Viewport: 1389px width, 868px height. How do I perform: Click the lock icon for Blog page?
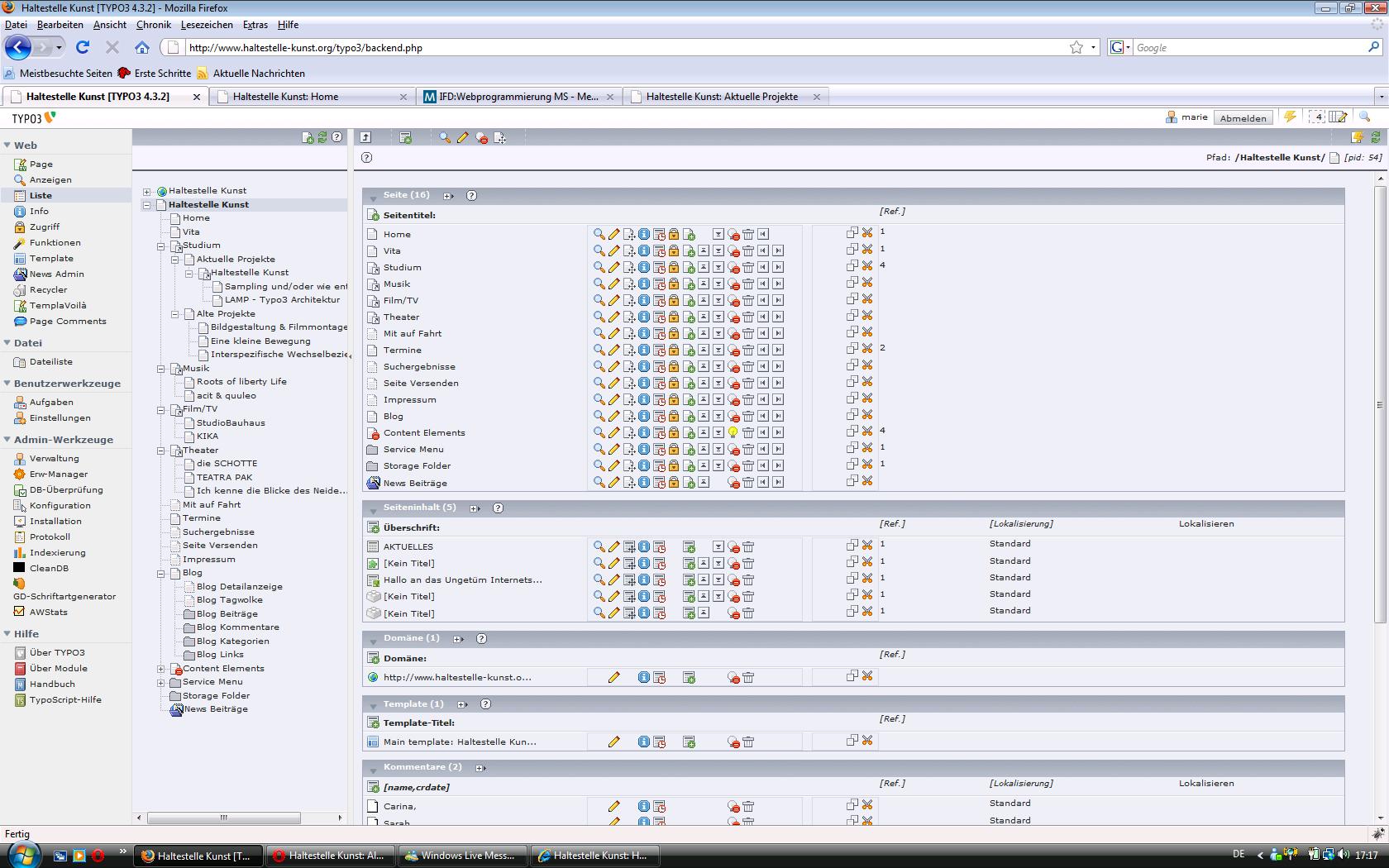[674, 416]
